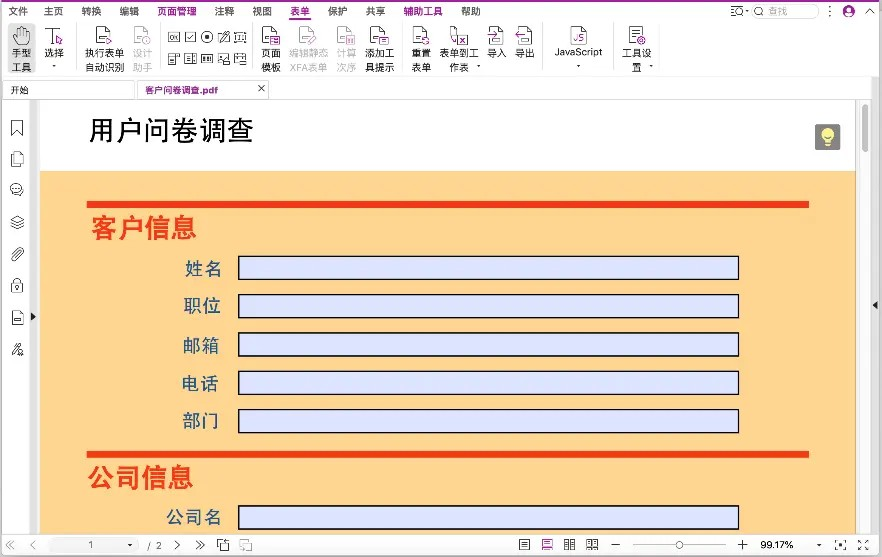Close the 客户问卷调查.pdf tab
Screen dimensions: 882x557
[x=261, y=88]
